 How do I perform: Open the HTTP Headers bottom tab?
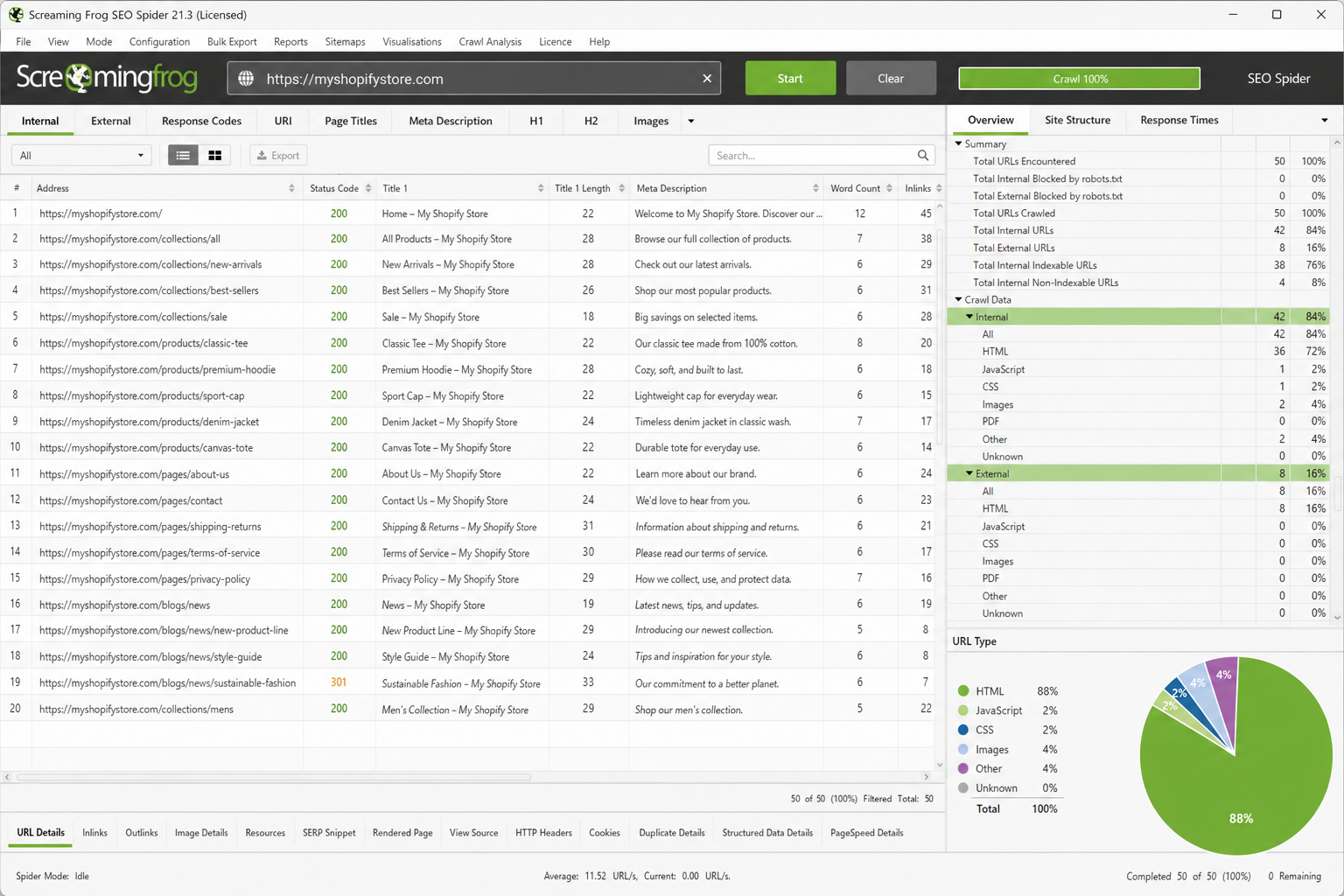pos(543,832)
